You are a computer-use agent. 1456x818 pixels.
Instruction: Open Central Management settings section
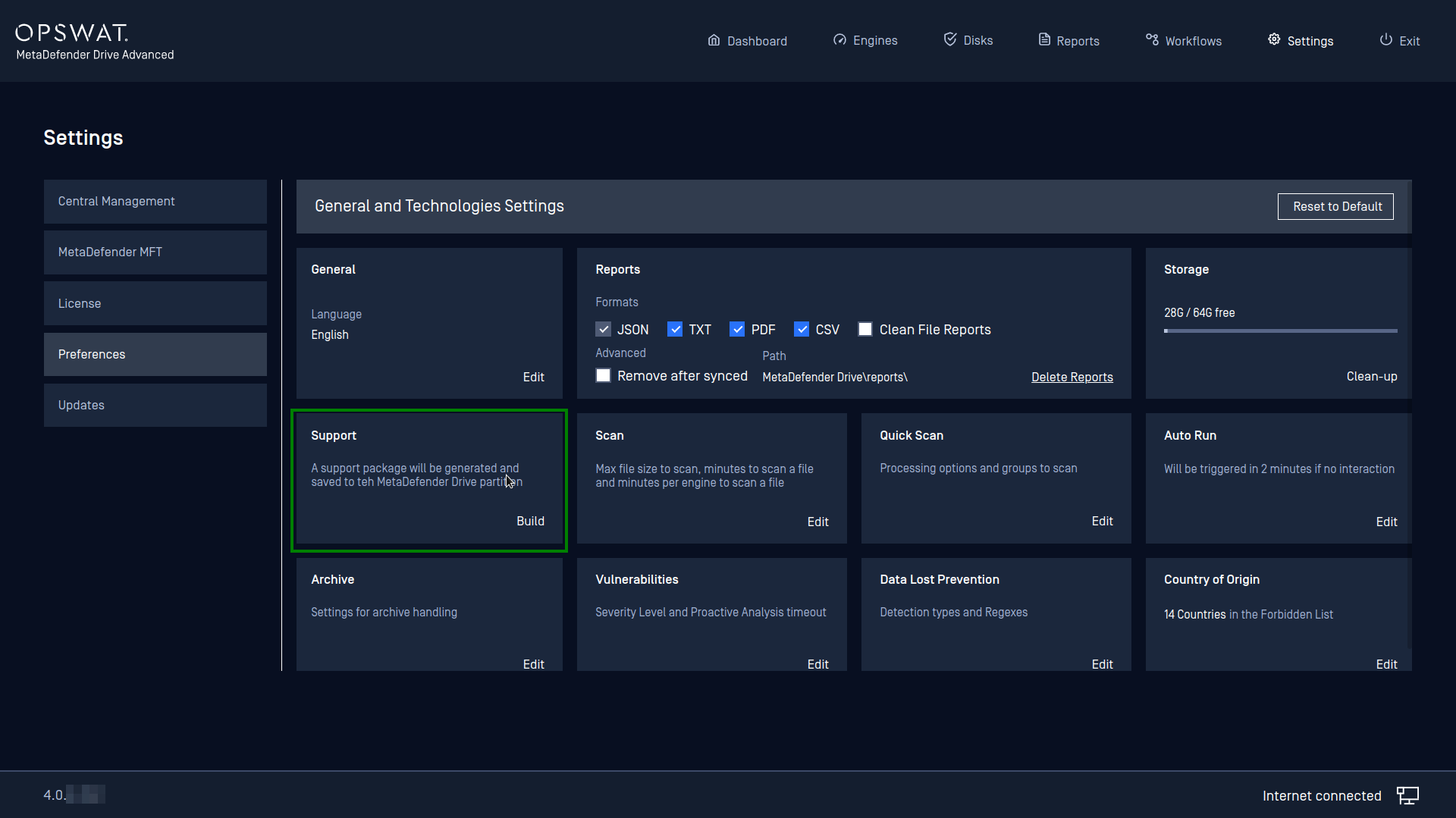pos(155,201)
